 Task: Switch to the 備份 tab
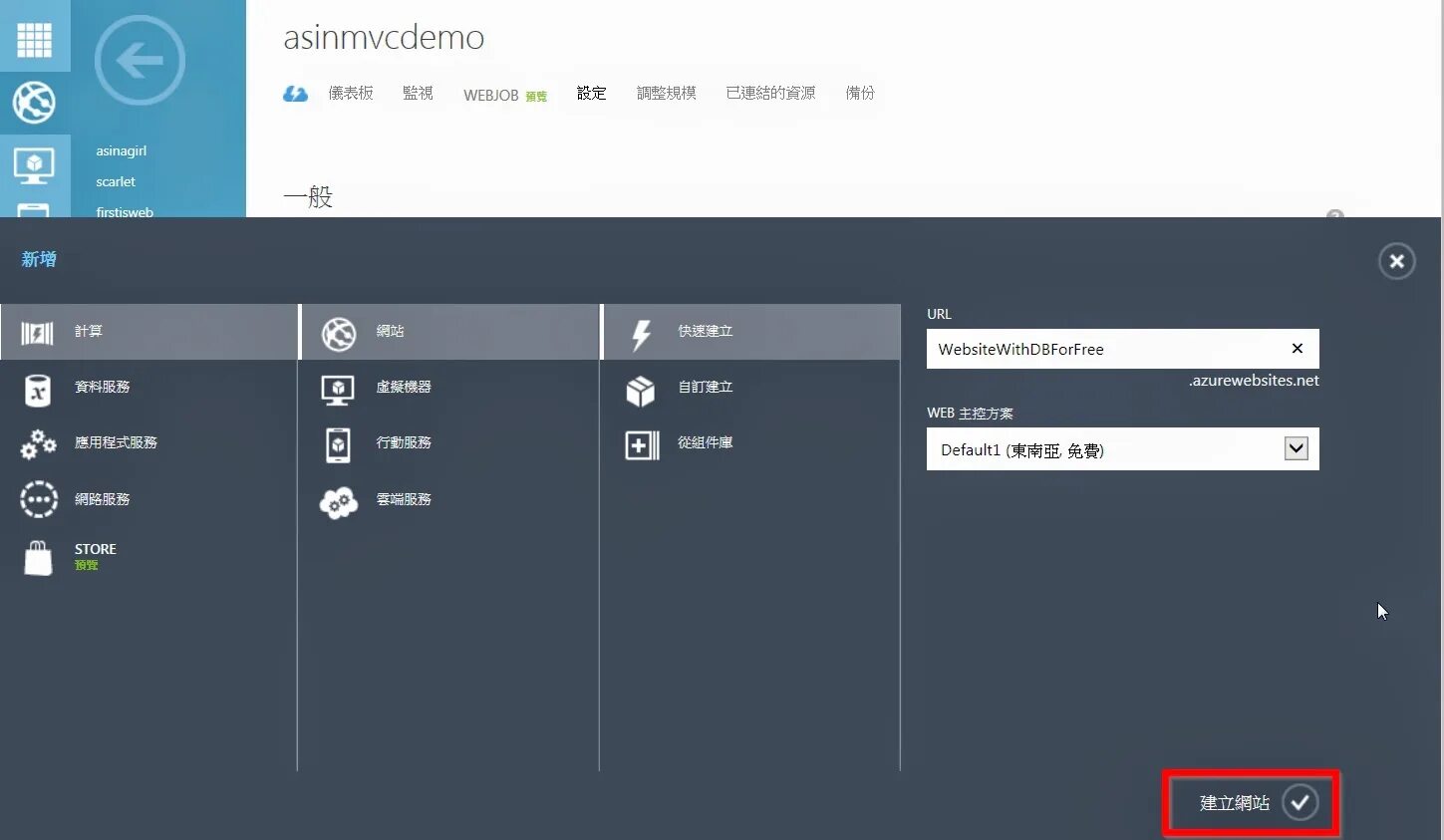860,93
